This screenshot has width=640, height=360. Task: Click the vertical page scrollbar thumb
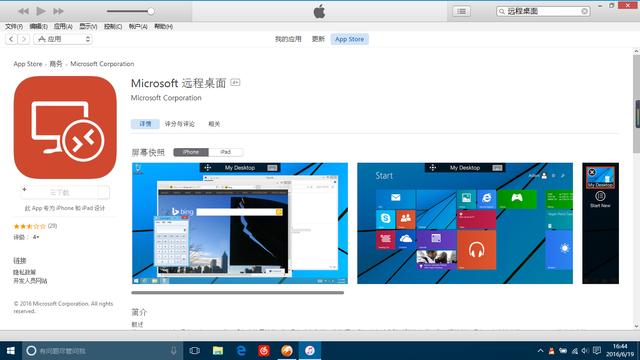tap(636, 104)
